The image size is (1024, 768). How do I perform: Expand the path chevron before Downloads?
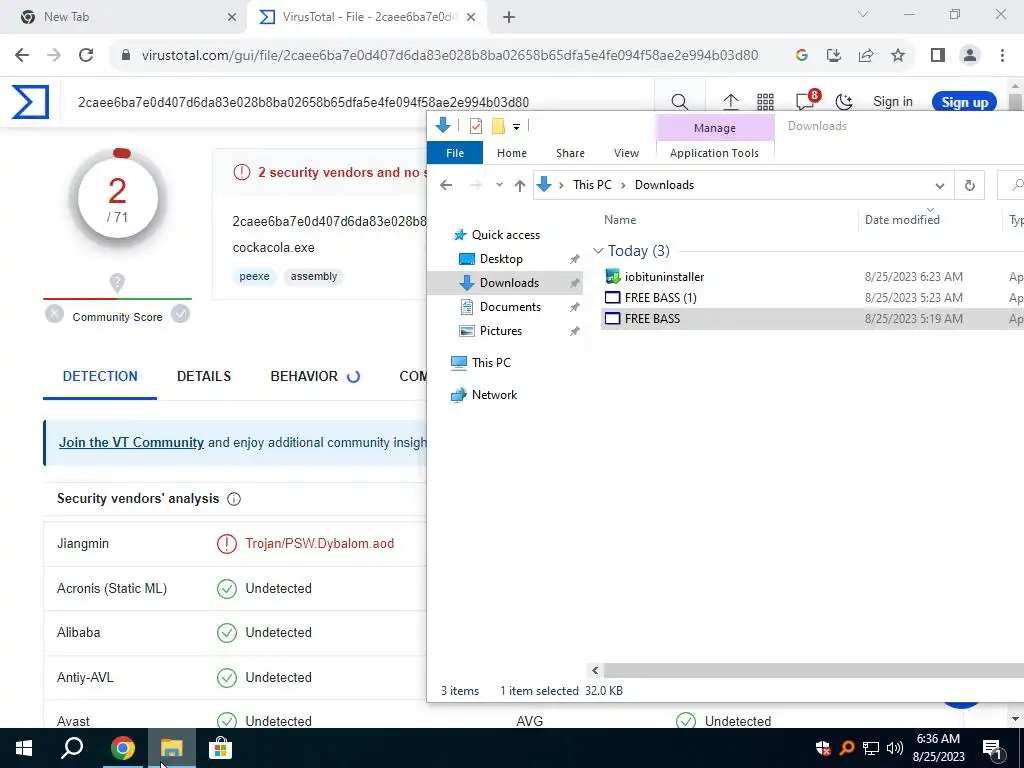623,185
